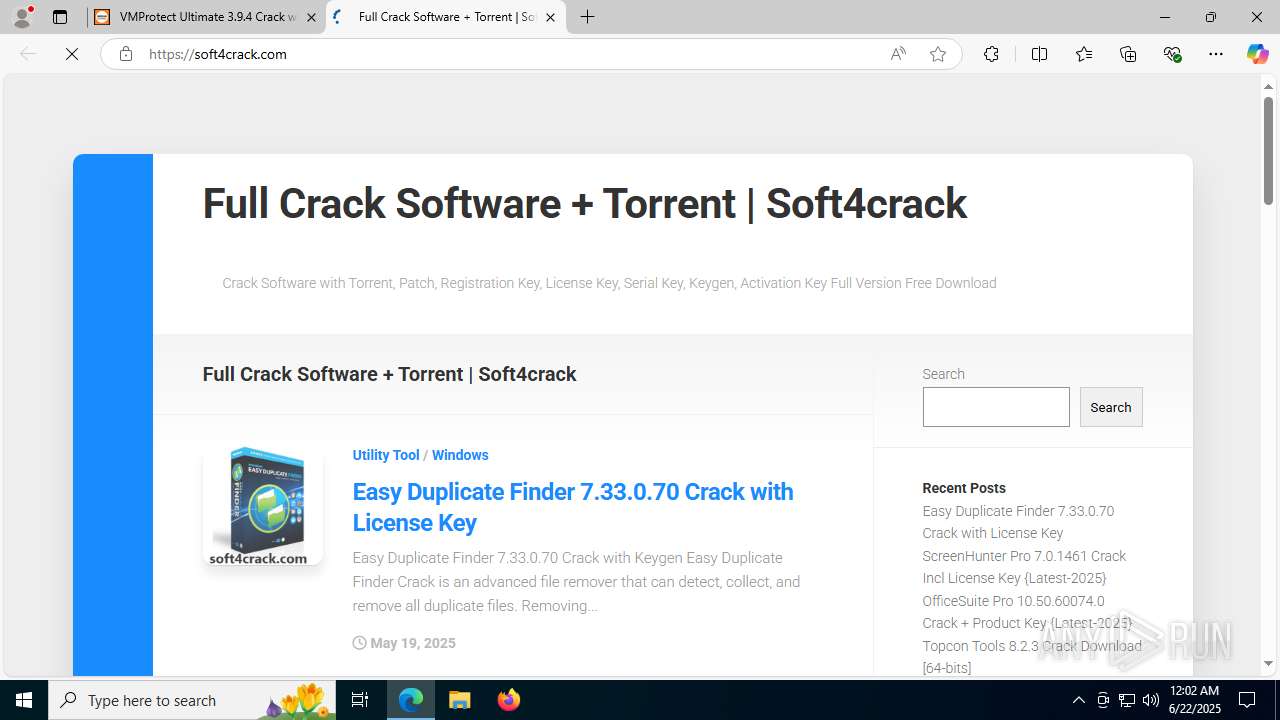
Task: Close the Full Crack Software tab
Action: [x=550, y=17]
